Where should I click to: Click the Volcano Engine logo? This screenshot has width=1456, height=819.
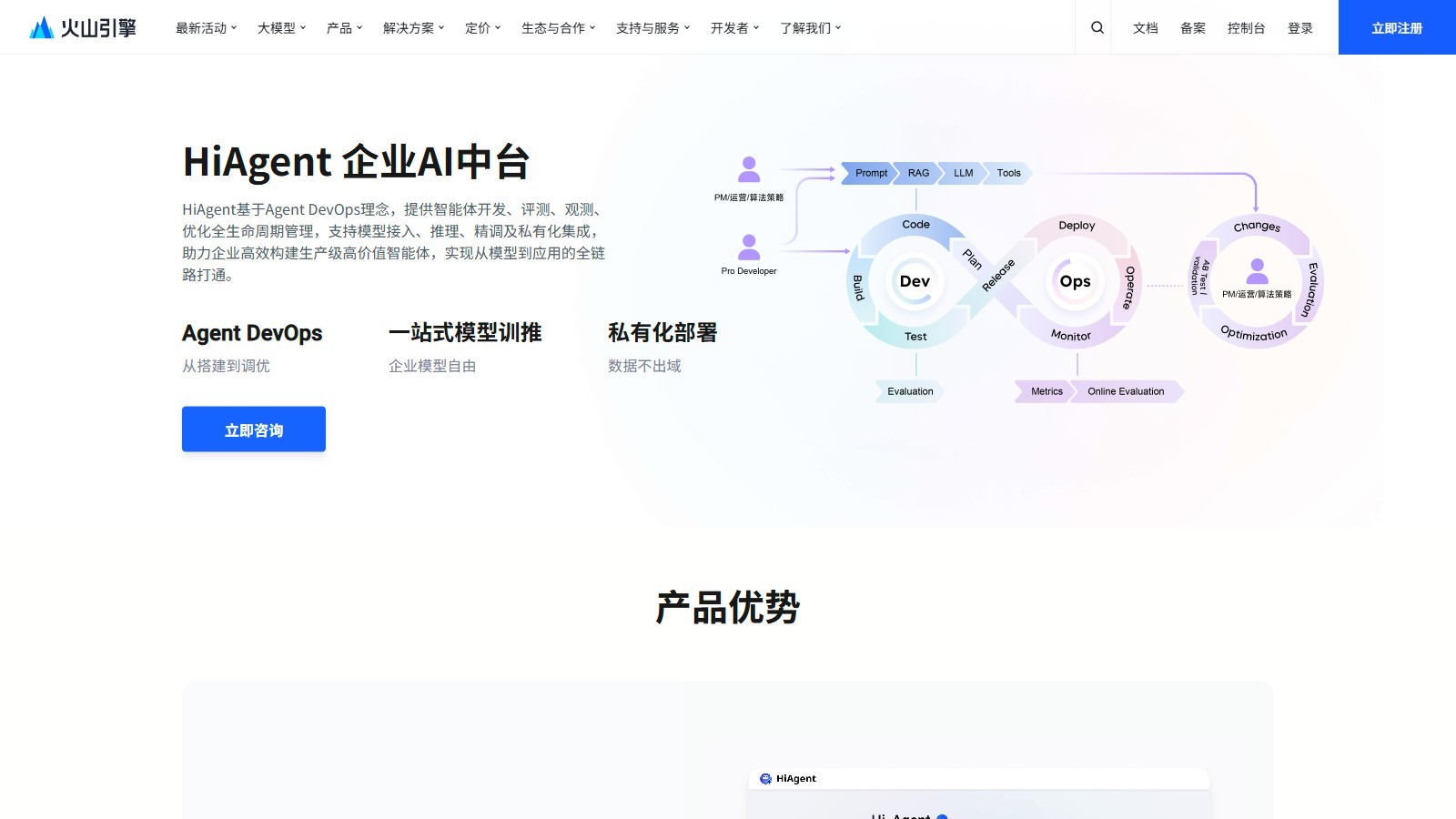(x=83, y=27)
